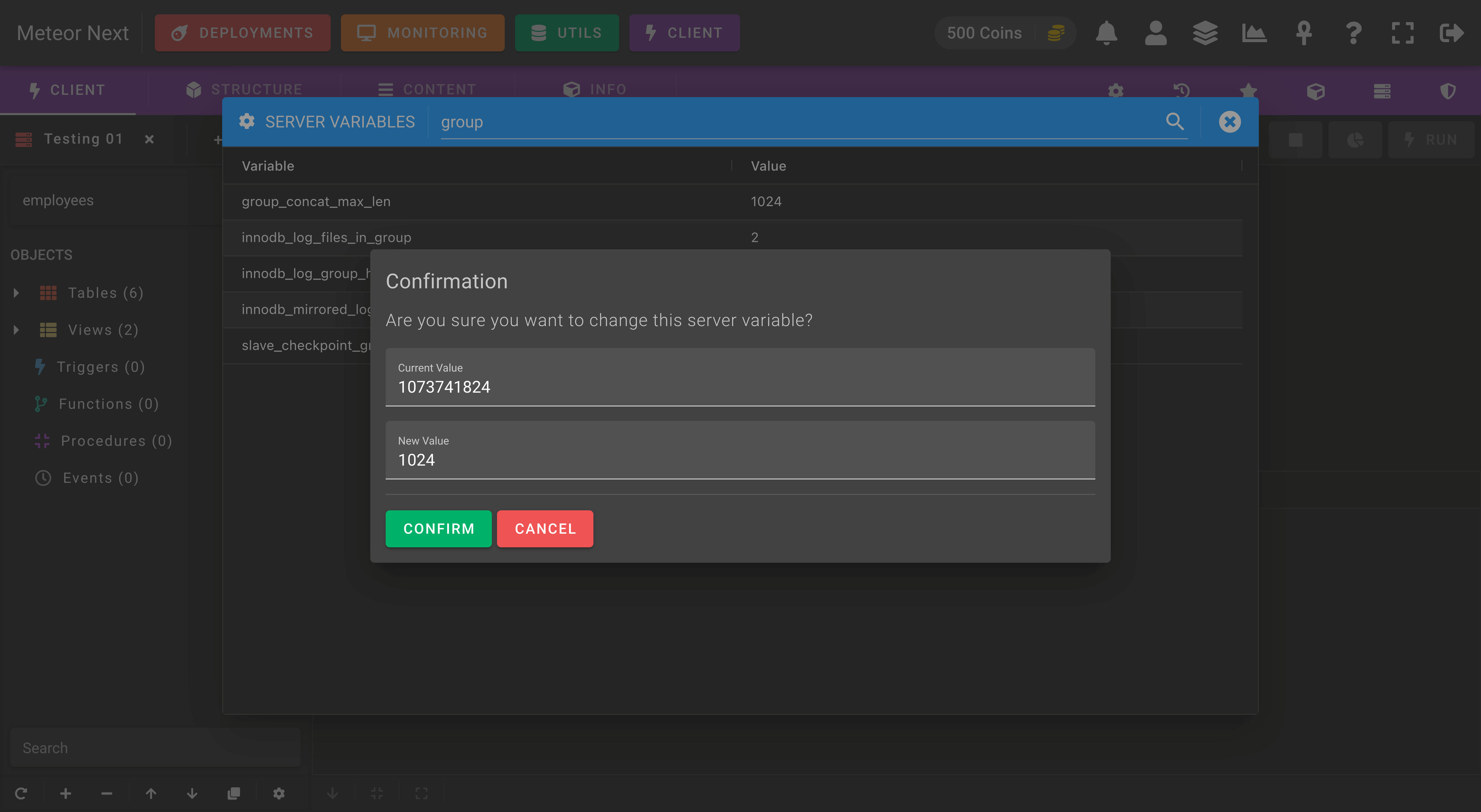Select the group_concat_max_len row
The image size is (1481, 812).
coord(733,202)
